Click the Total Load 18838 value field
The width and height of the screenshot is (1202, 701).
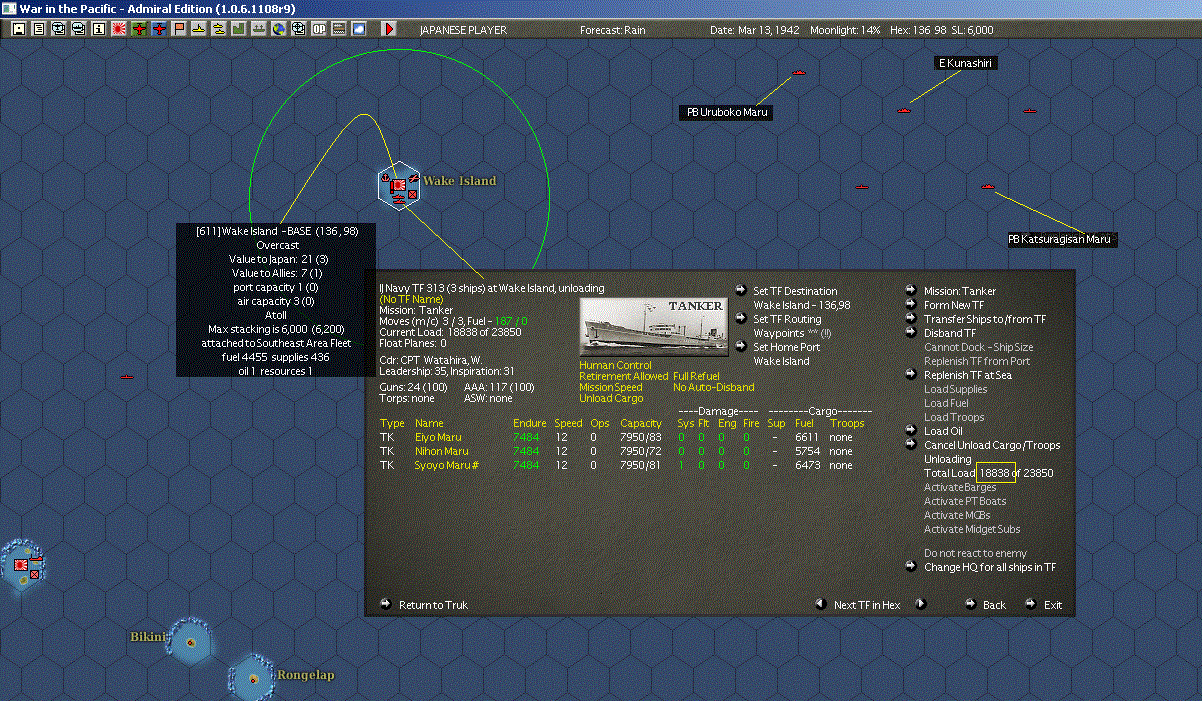(x=996, y=473)
